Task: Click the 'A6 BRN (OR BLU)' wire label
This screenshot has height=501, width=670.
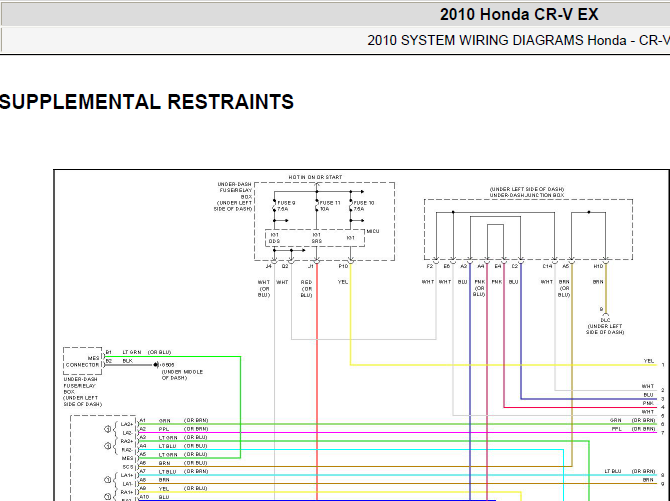Action: tap(173, 463)
